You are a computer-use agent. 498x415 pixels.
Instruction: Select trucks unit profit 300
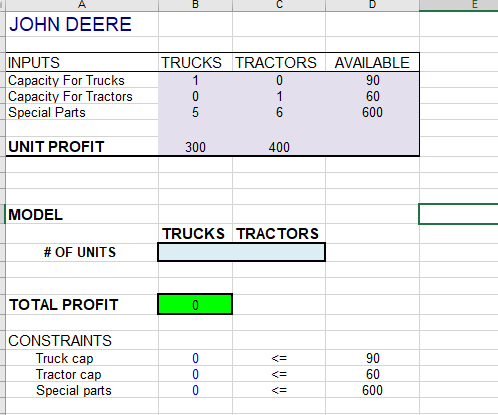click(195, 147)
